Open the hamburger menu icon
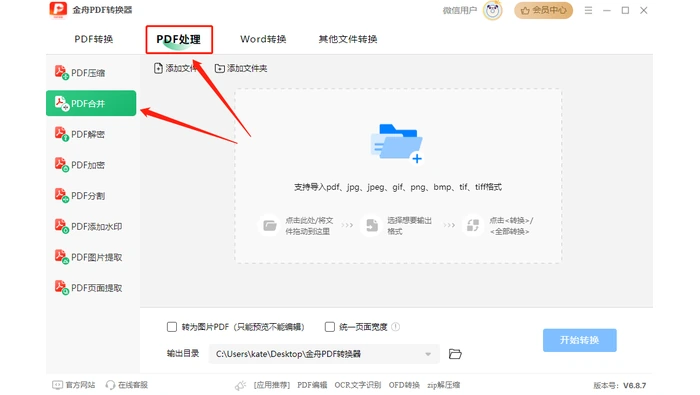Screen dimensions: 700x395 pos(588,10)
